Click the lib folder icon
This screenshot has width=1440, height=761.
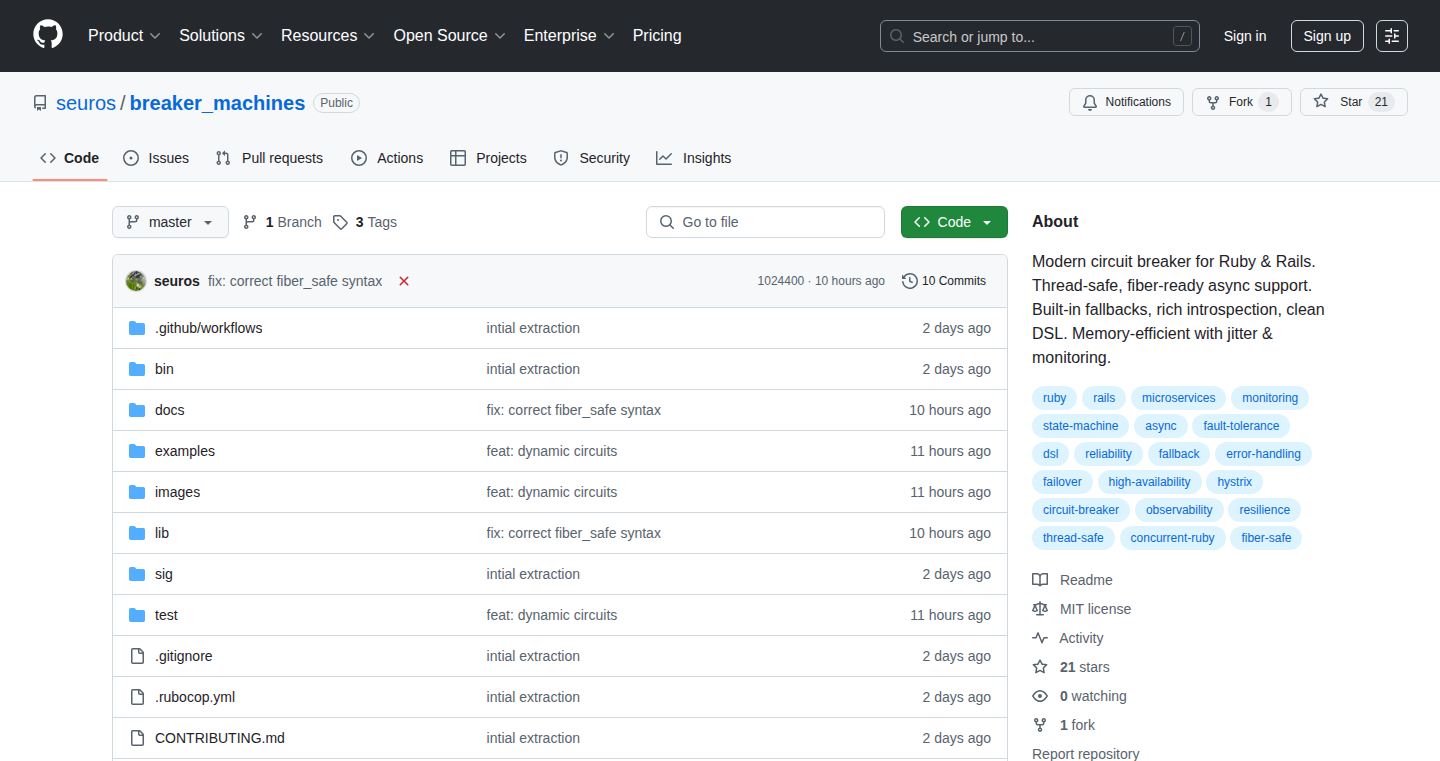[x=137, y=533]
